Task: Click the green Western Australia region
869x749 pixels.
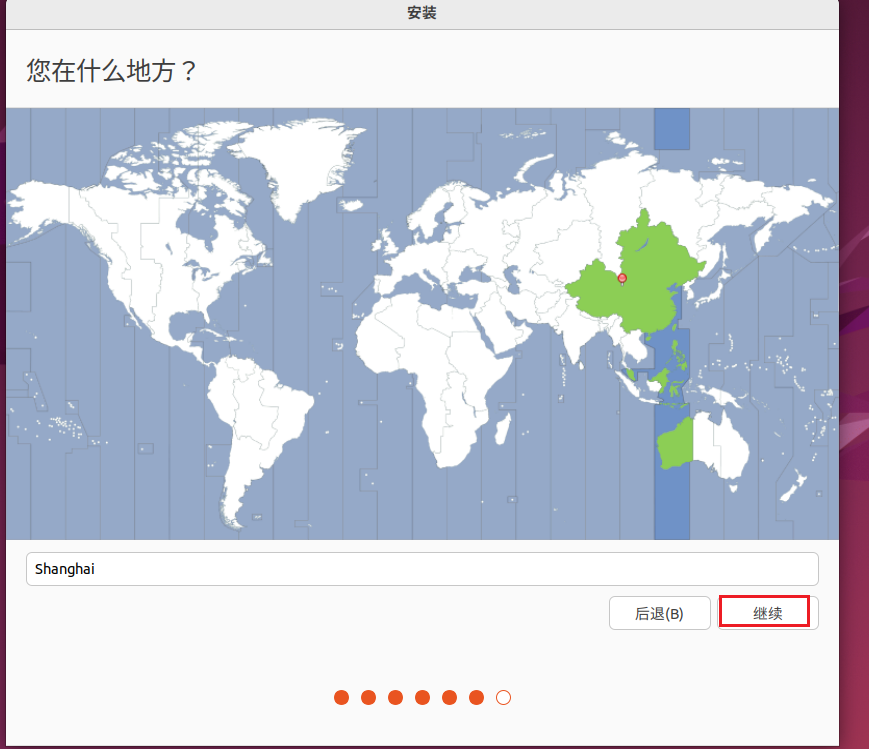Action: coord(676,444)
